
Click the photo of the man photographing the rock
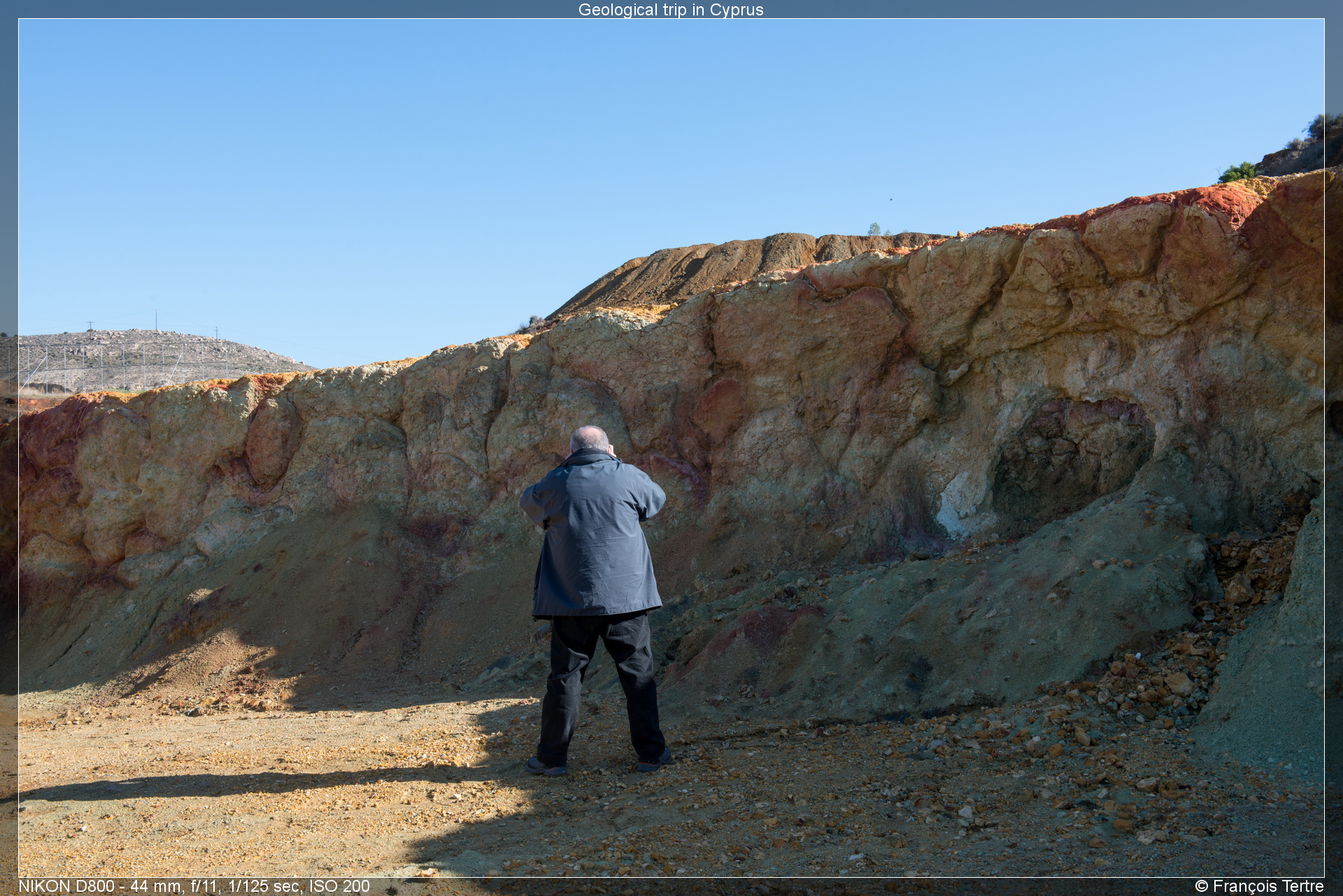tap(671, 448)
